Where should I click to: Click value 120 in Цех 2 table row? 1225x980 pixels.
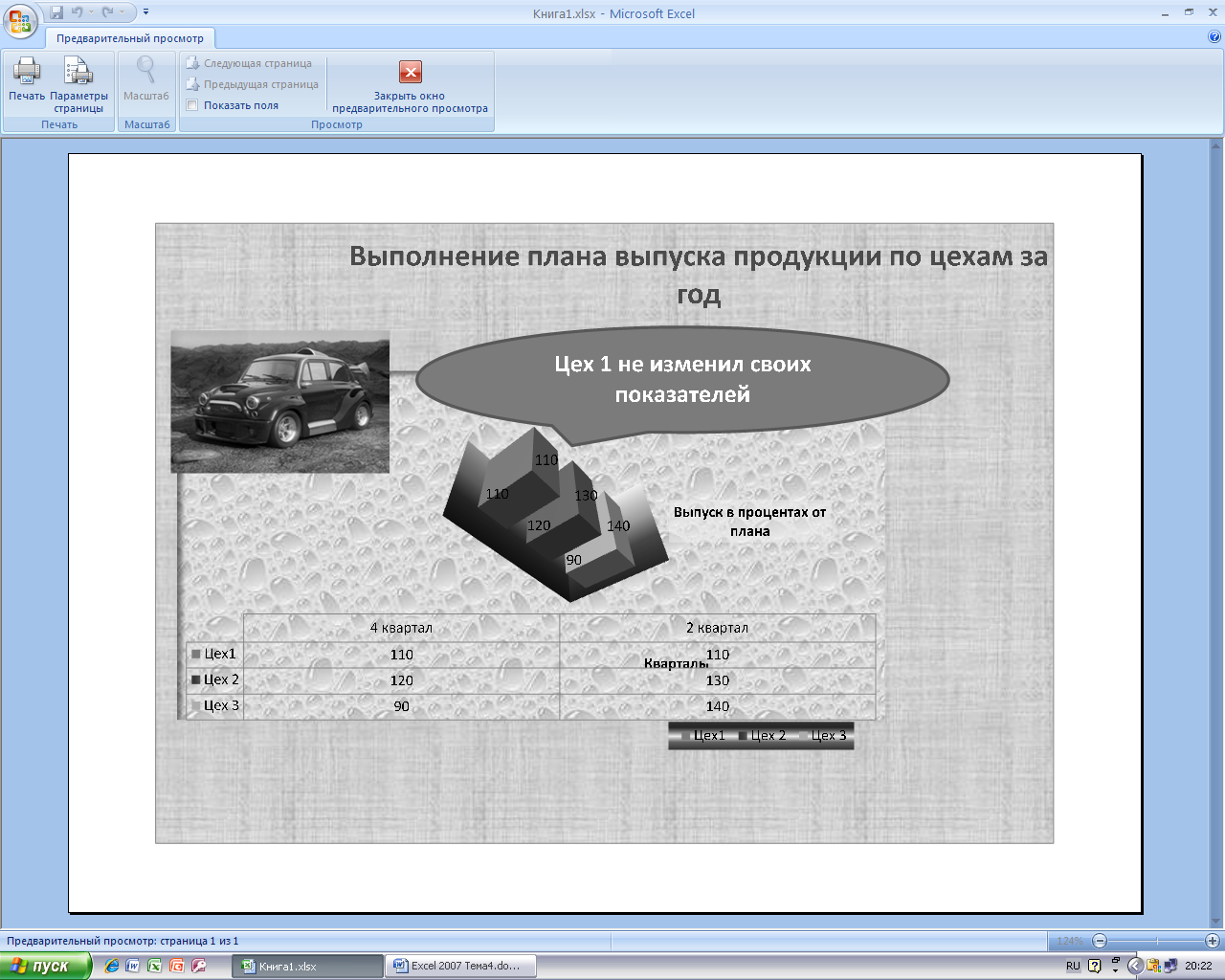401,680
